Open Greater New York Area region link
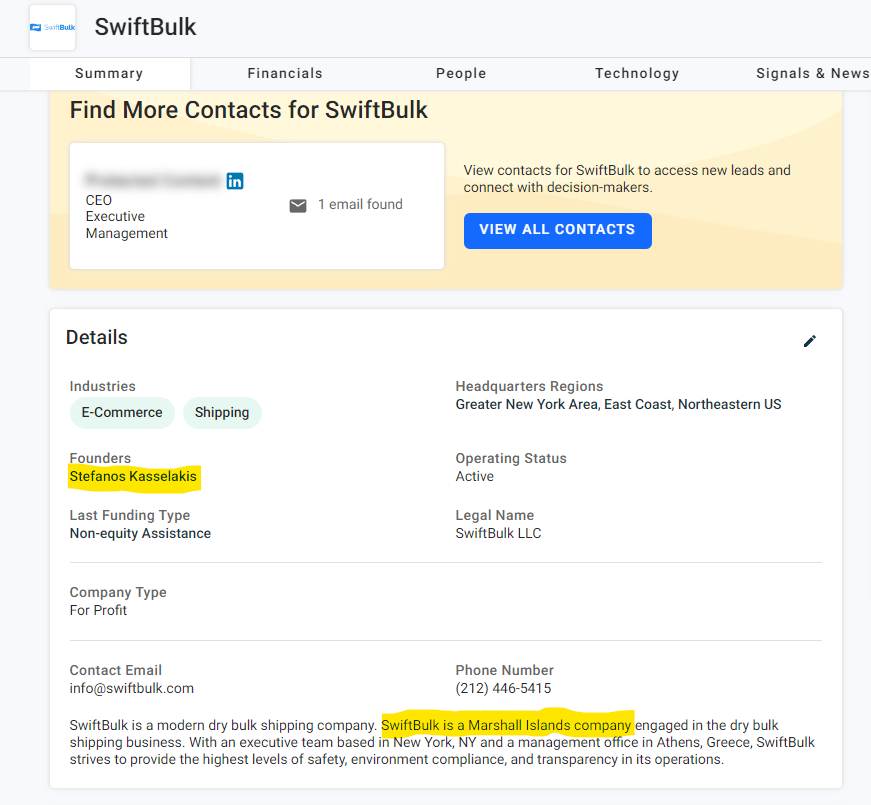 [527, 404]
